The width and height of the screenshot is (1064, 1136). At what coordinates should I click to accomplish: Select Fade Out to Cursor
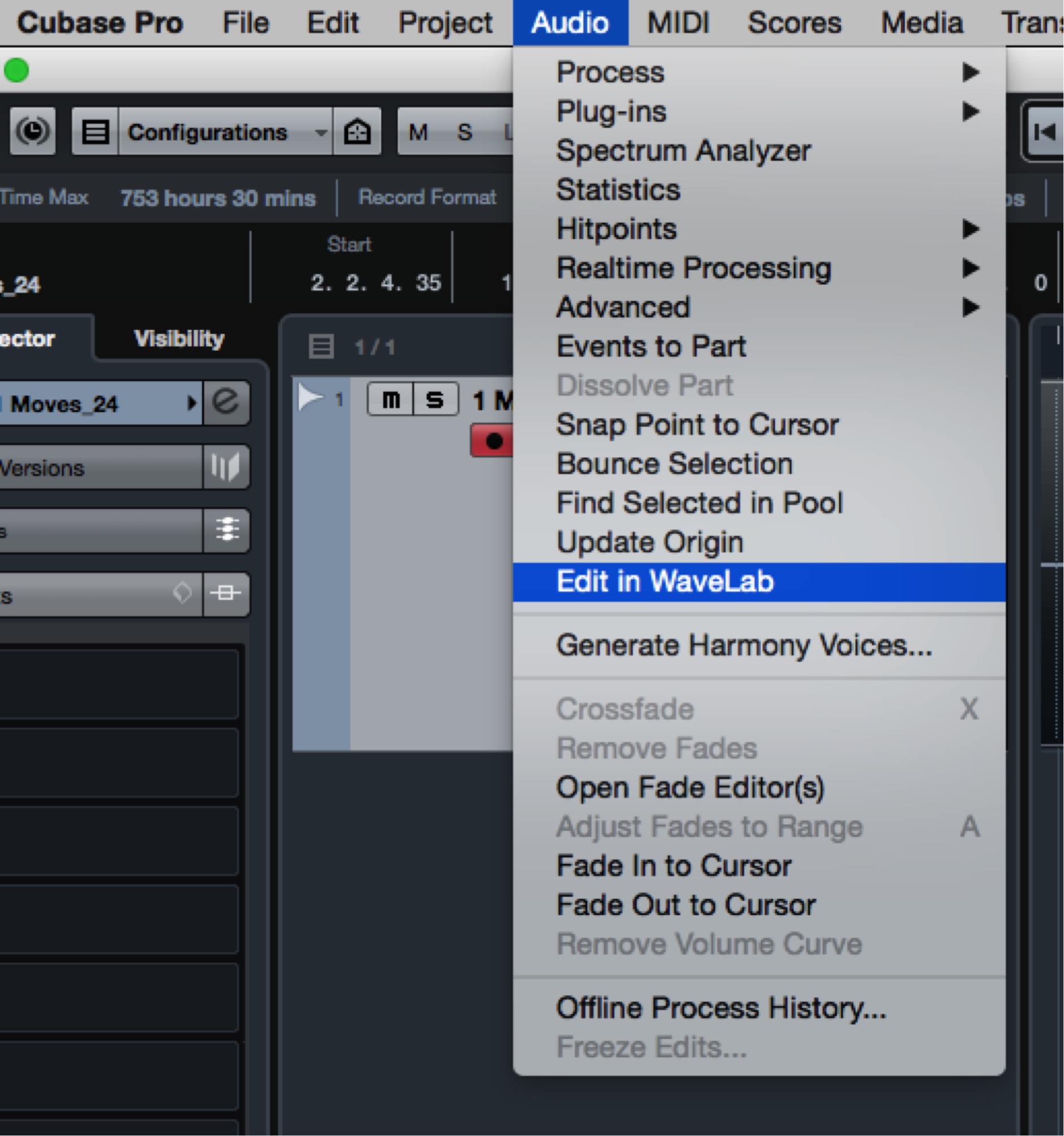coord(759,905)
